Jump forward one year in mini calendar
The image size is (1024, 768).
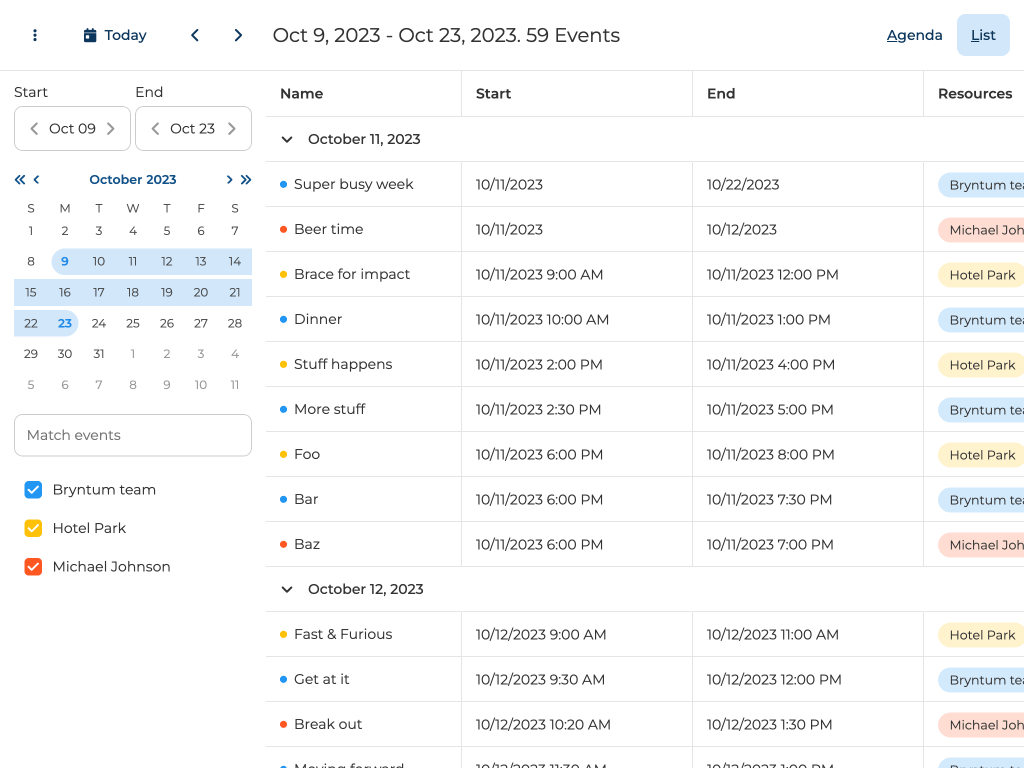click(x=246, y=180)
